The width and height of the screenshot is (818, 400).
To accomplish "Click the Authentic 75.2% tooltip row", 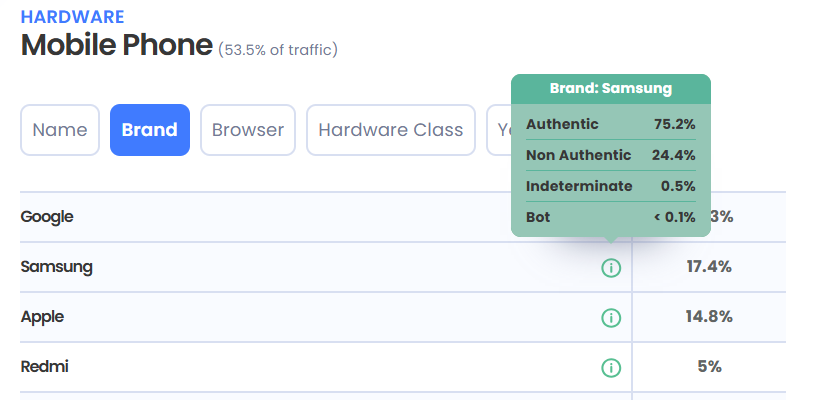I will click(611, 125).
